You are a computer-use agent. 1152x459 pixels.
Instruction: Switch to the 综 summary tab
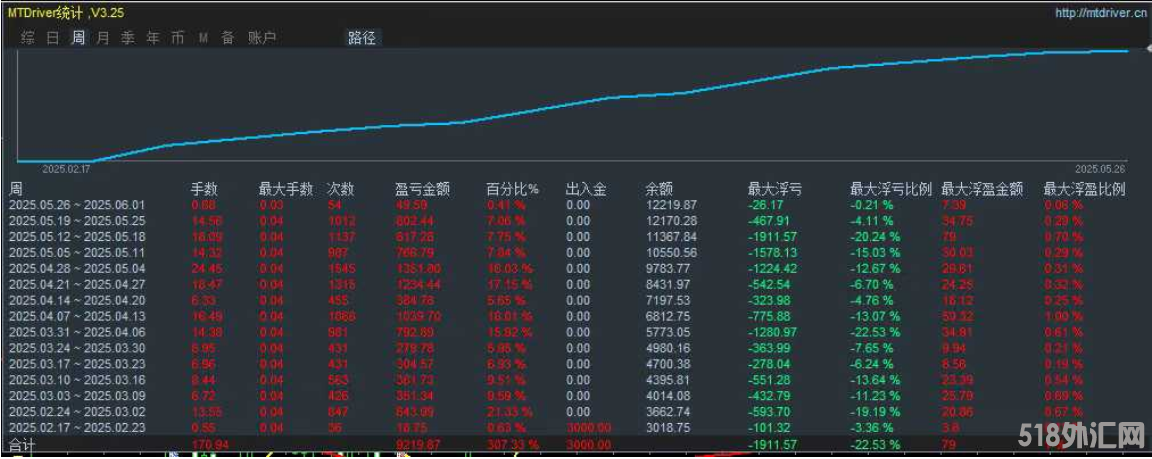coord(28,38)
